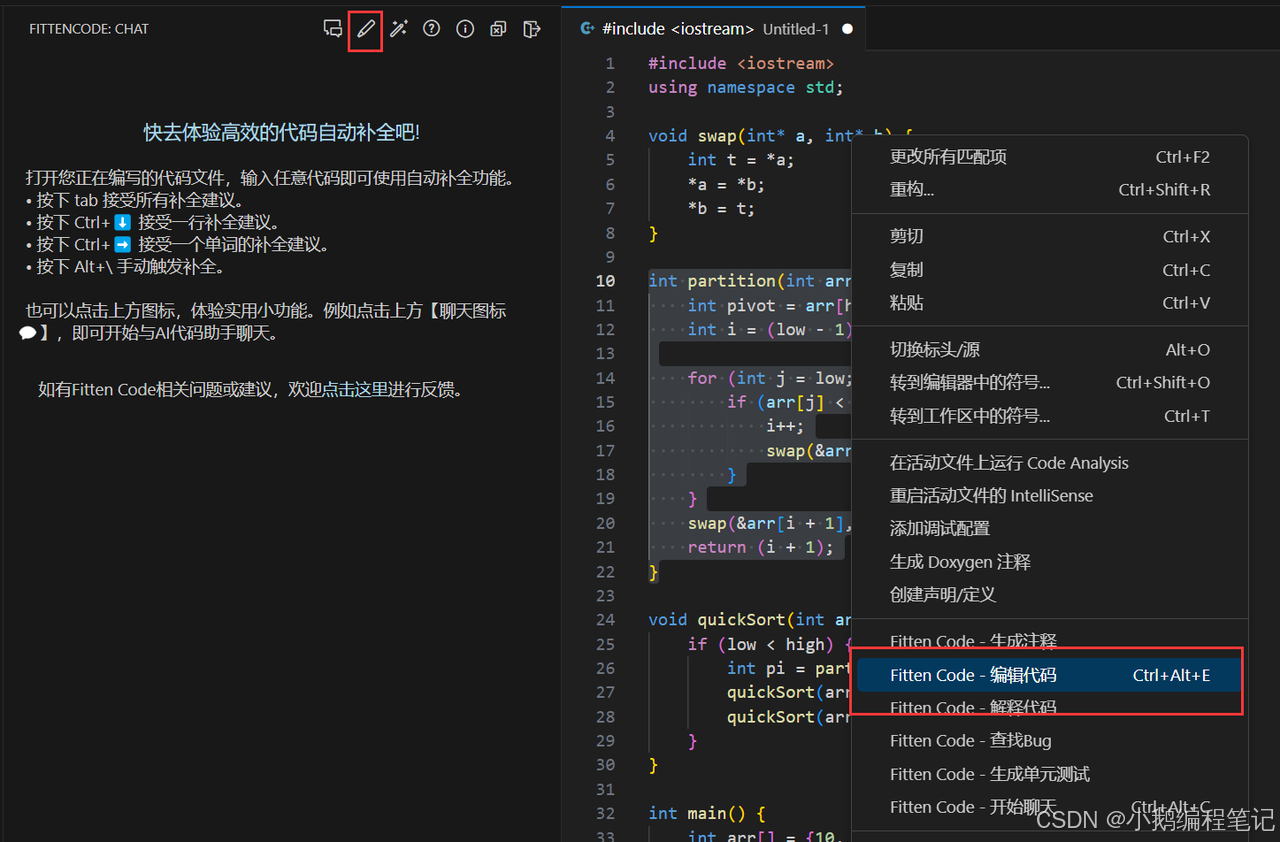Choose 更改所有匹配项 in context menu
The width and height of the screenshot is (1280, 842).
(x=1050, y=157)
